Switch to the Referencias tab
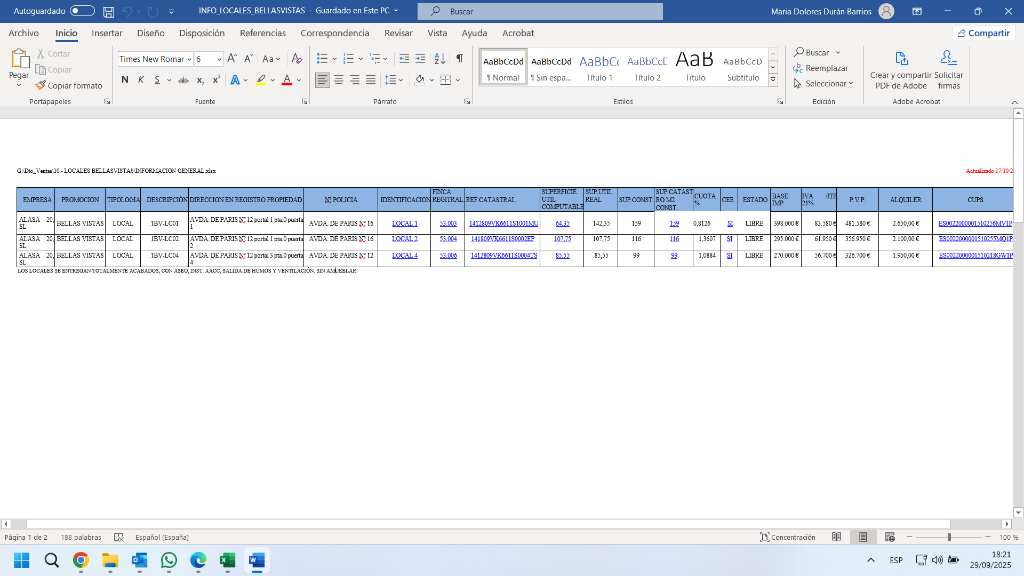1024x576 pixels. 263,33
